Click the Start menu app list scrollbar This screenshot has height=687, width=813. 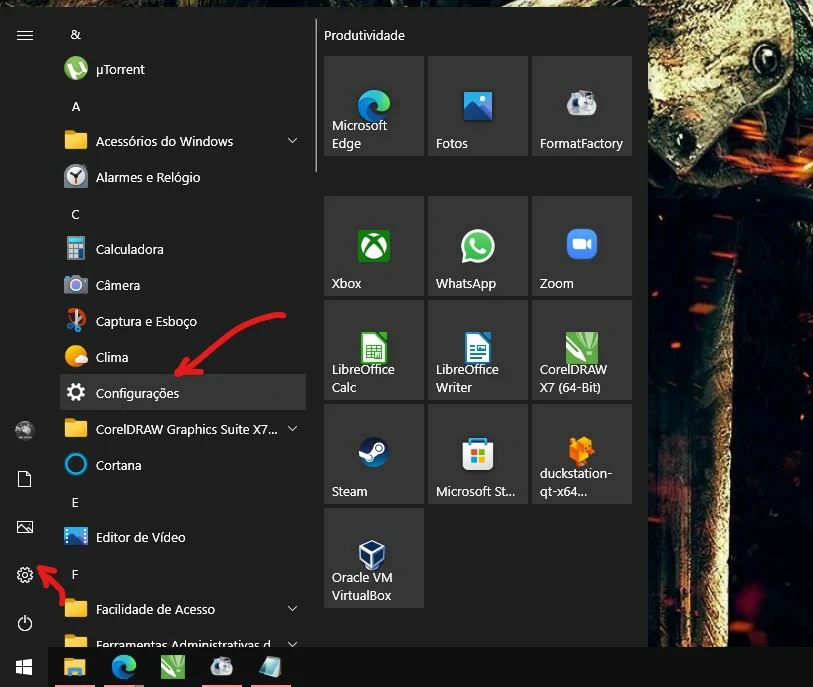pyautogui.click(x=316, y=95)
